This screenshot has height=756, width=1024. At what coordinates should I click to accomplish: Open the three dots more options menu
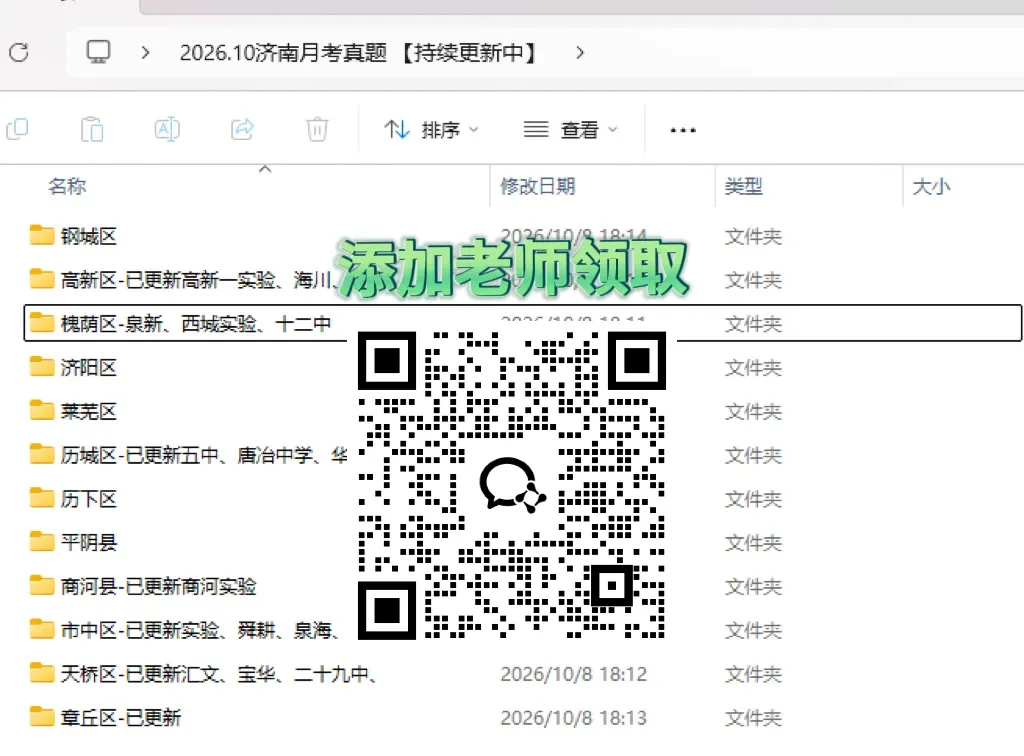tap(683, 130)
